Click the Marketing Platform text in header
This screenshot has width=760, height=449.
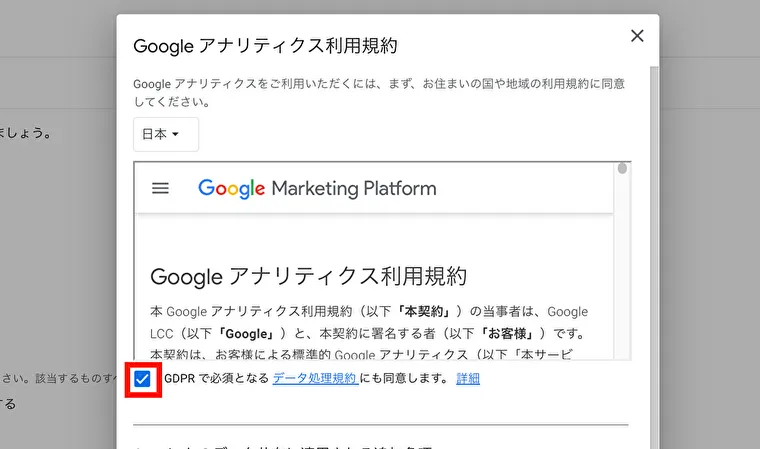[x=354, y=189]
